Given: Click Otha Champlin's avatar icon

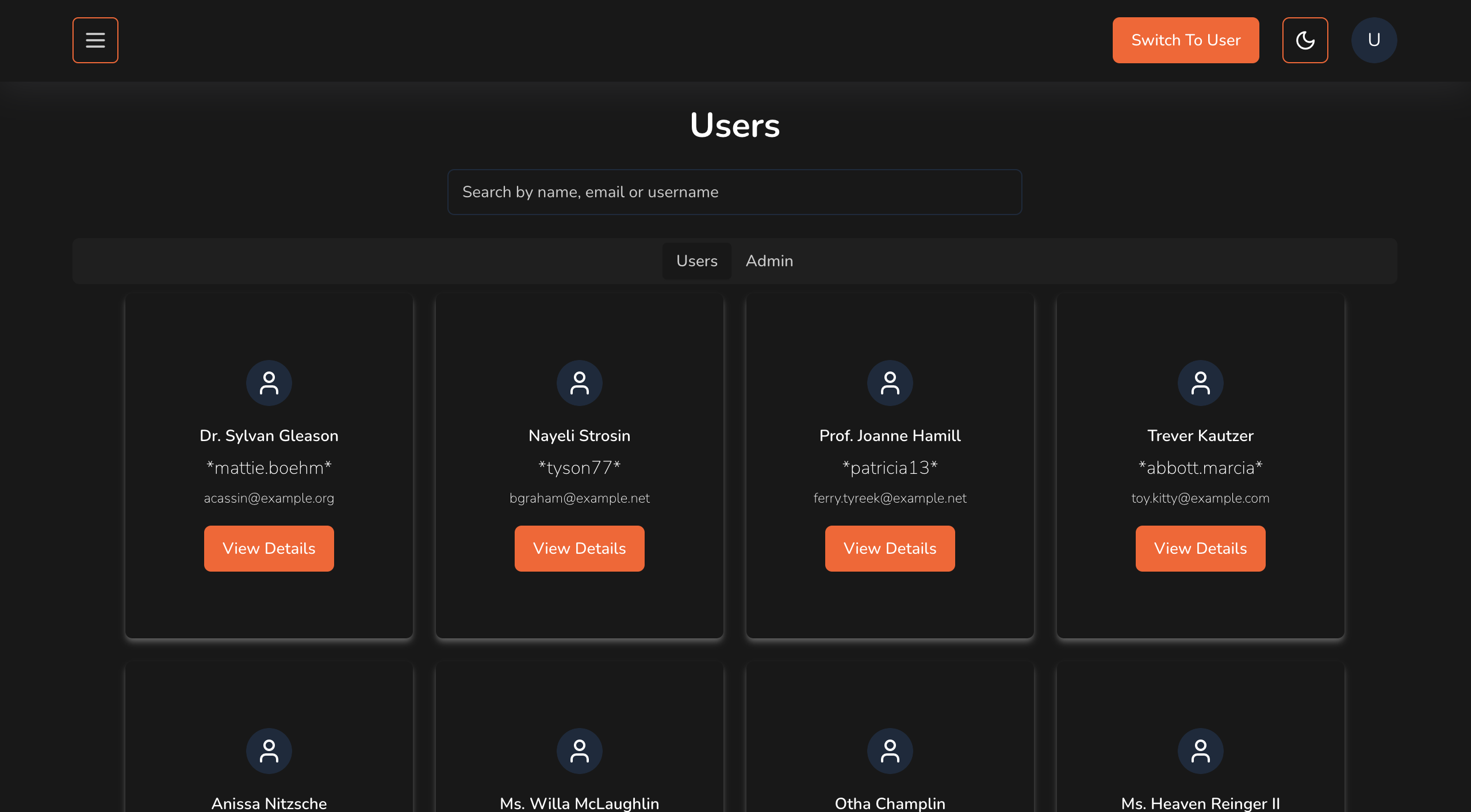Looking at the screenshot, I should pyautogui.click(x=889, y=750).
